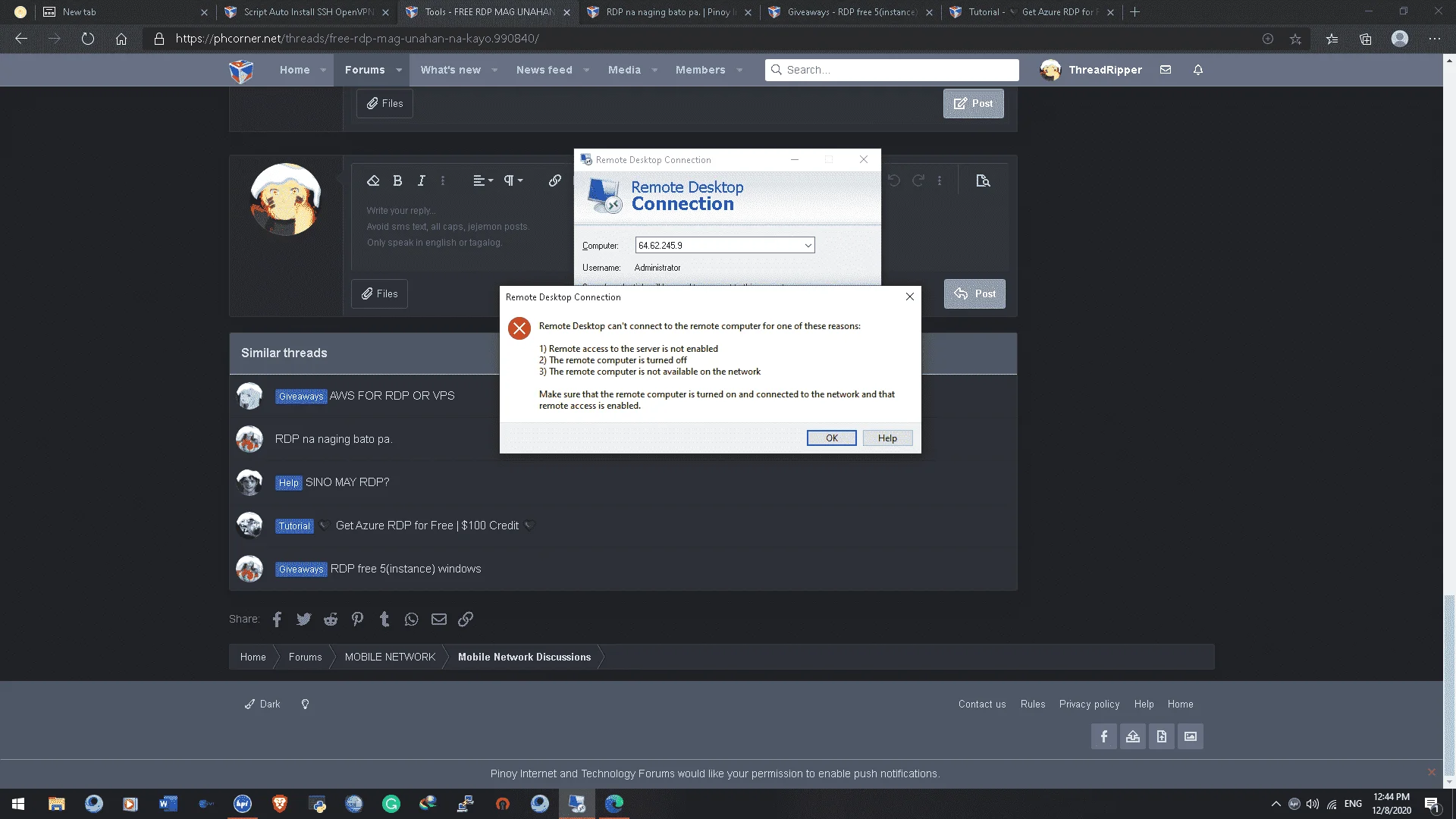The width and height of the screenshot is (1456, 819).
Task: Open Get Azure RDP for Free thread
Action: [427, 526]
